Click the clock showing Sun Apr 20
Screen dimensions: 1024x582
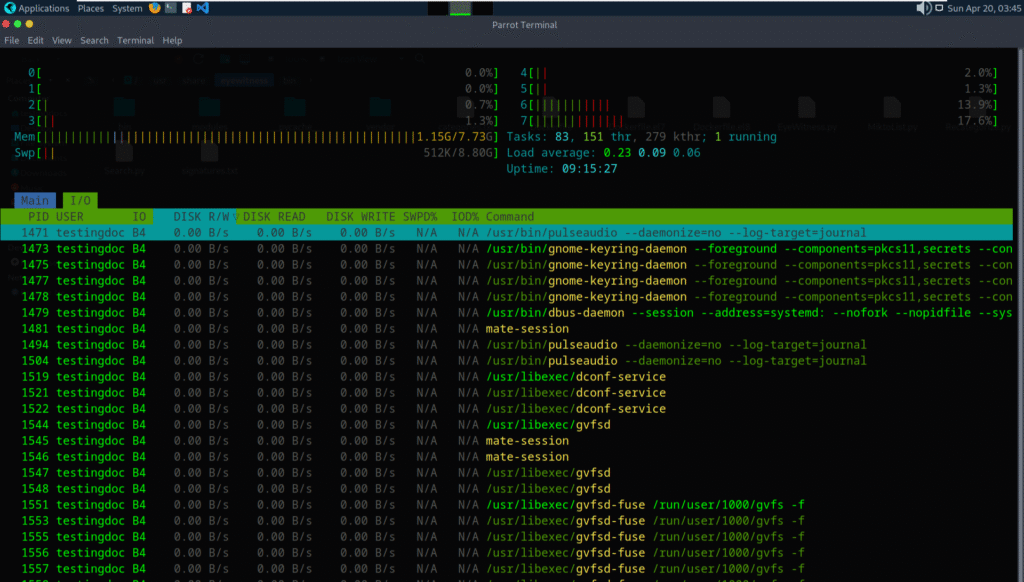click(x=978, y=7)
